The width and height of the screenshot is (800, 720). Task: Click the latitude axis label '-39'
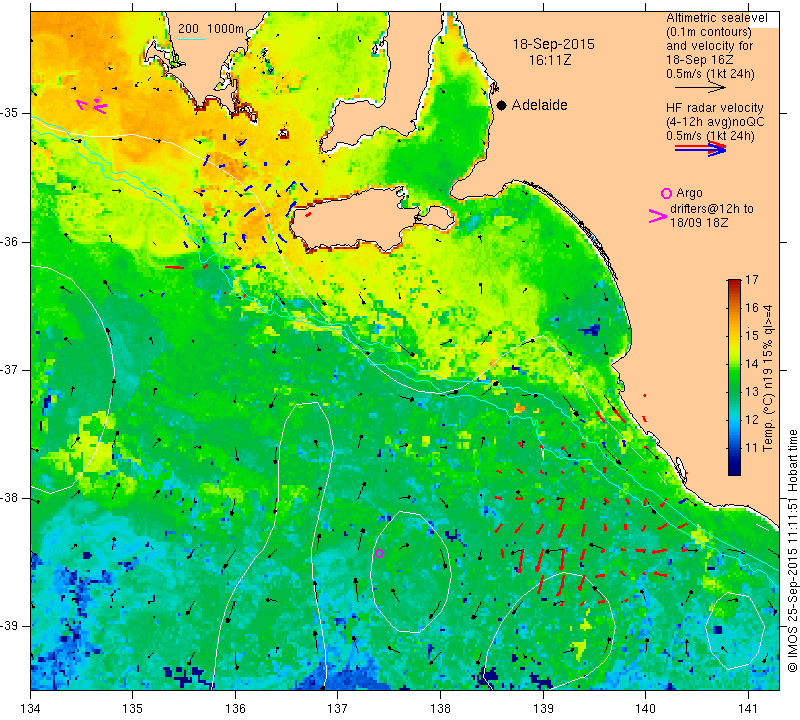(x=10, y=626)
